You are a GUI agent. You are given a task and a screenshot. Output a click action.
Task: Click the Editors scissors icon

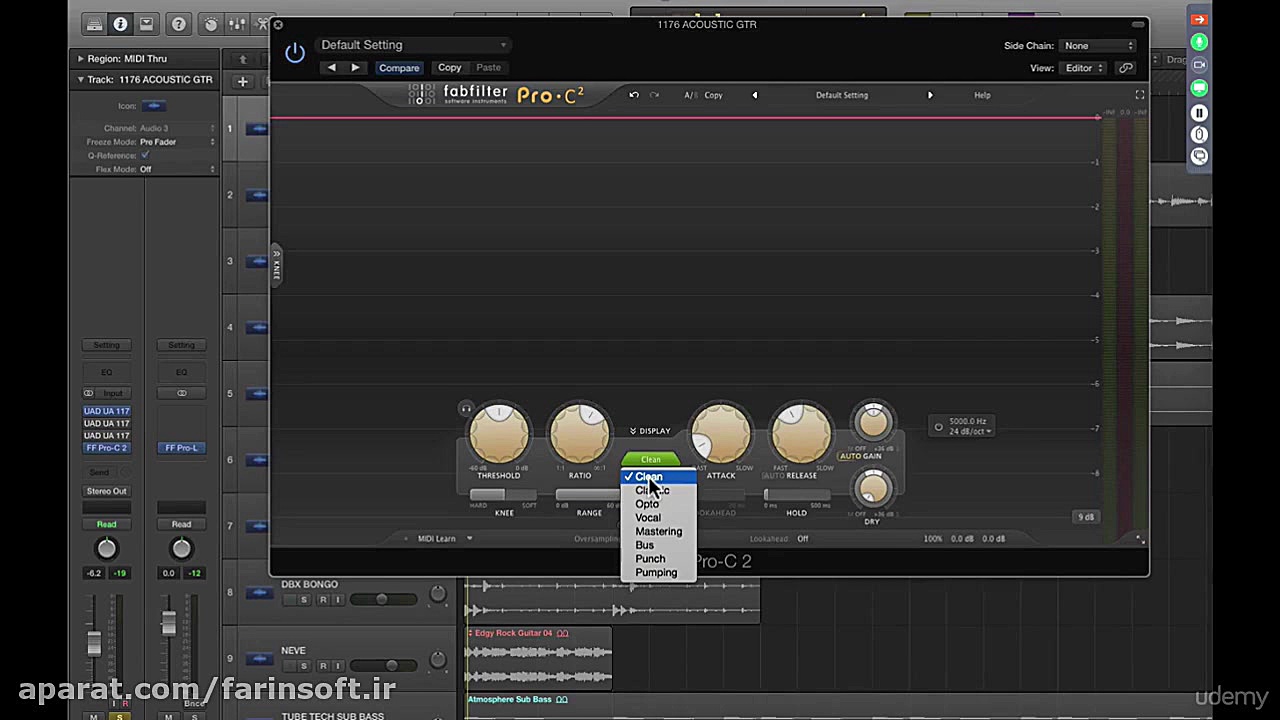[262, 24]
